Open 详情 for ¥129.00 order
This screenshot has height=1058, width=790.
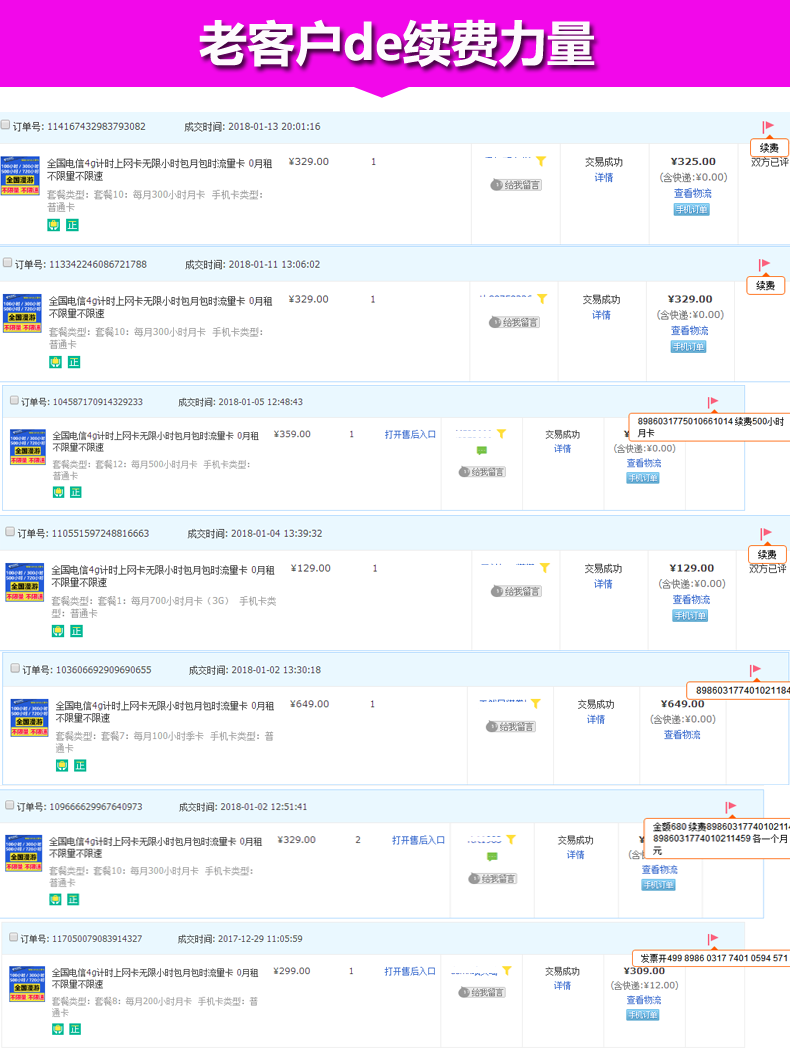(x=603, y=584)
